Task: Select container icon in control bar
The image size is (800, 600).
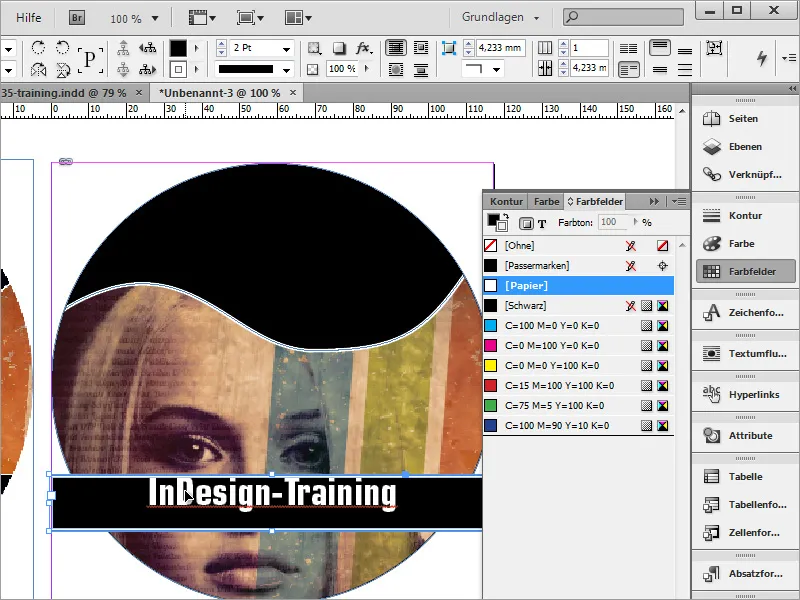Action: coord(123,48)
